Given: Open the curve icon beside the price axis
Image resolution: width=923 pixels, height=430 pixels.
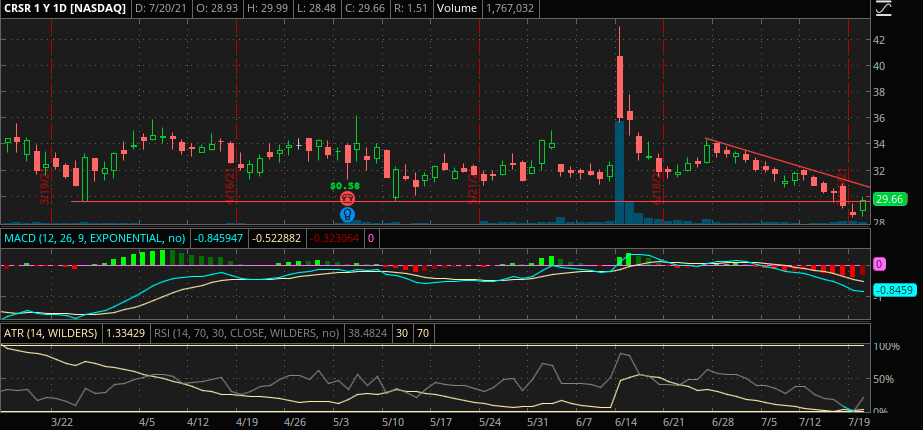Looking at the screenshot, I should [883, 8].
